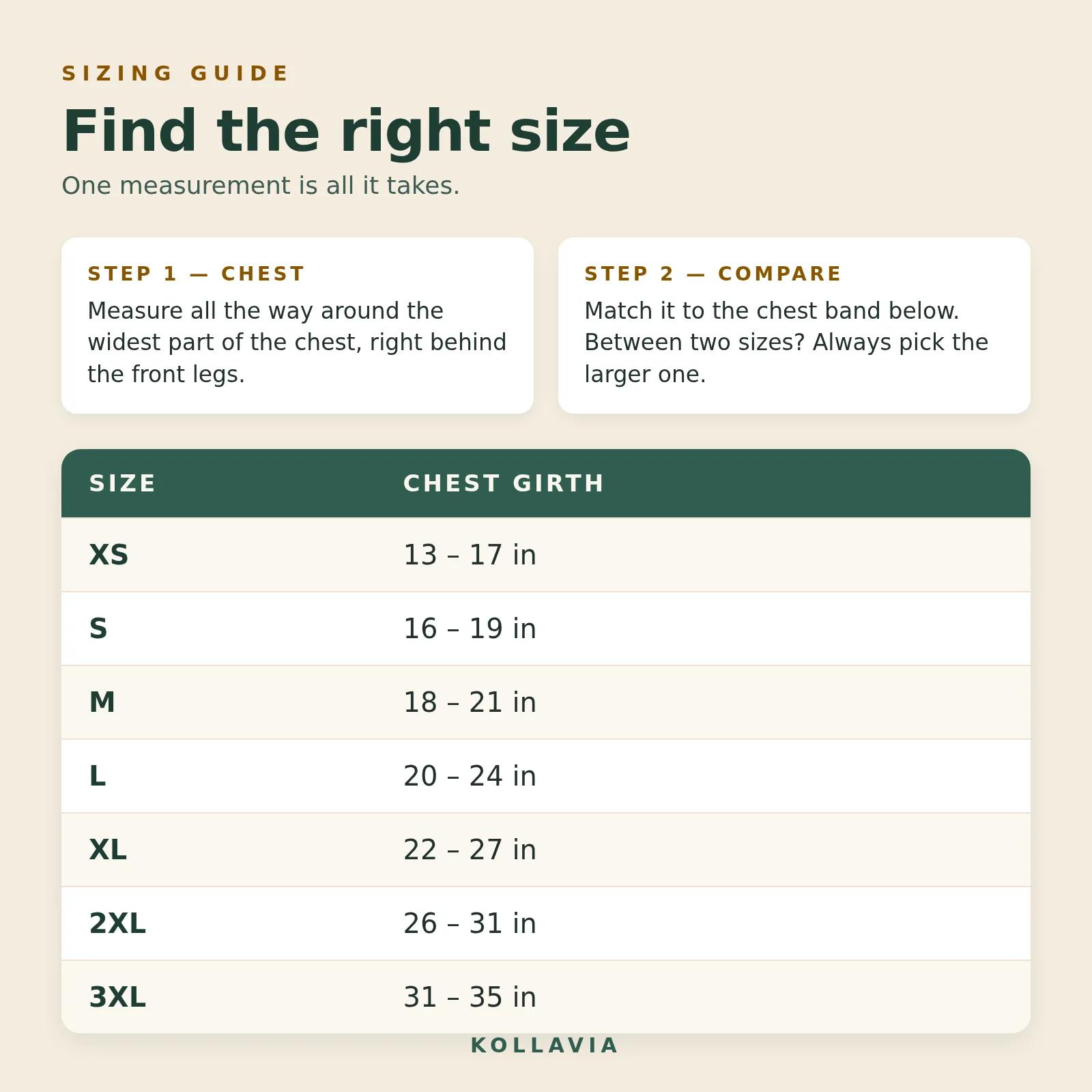Select the S size row
Image resolution: width=1092 pixels, height=1092 pixels.
(546, 629)
